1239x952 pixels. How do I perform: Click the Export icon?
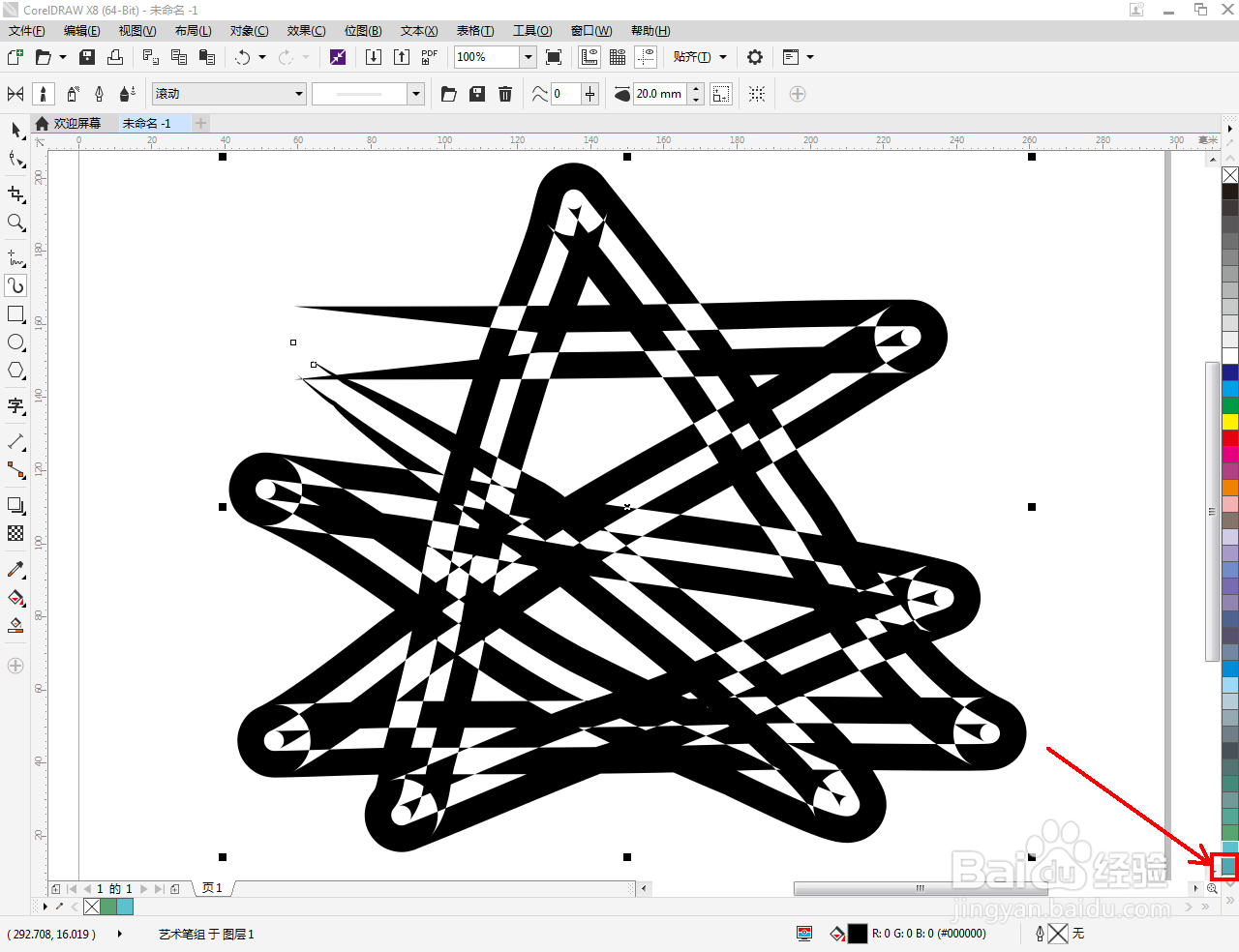click(402, 57)
